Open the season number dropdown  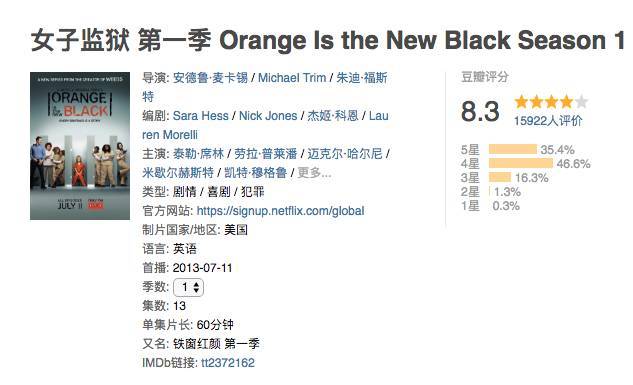click(189, 287)
